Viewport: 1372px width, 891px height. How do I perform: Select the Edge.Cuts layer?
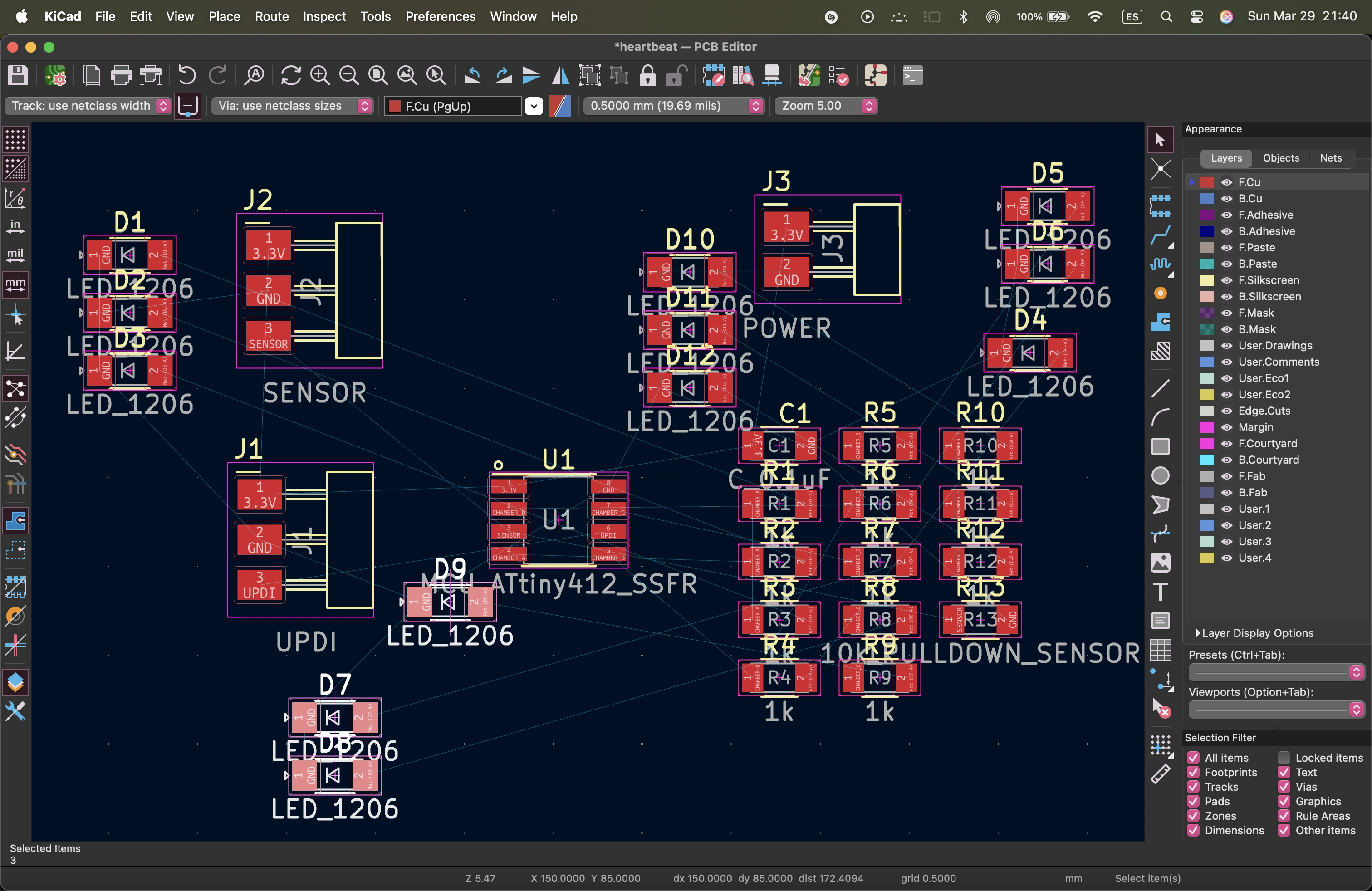1264,411
